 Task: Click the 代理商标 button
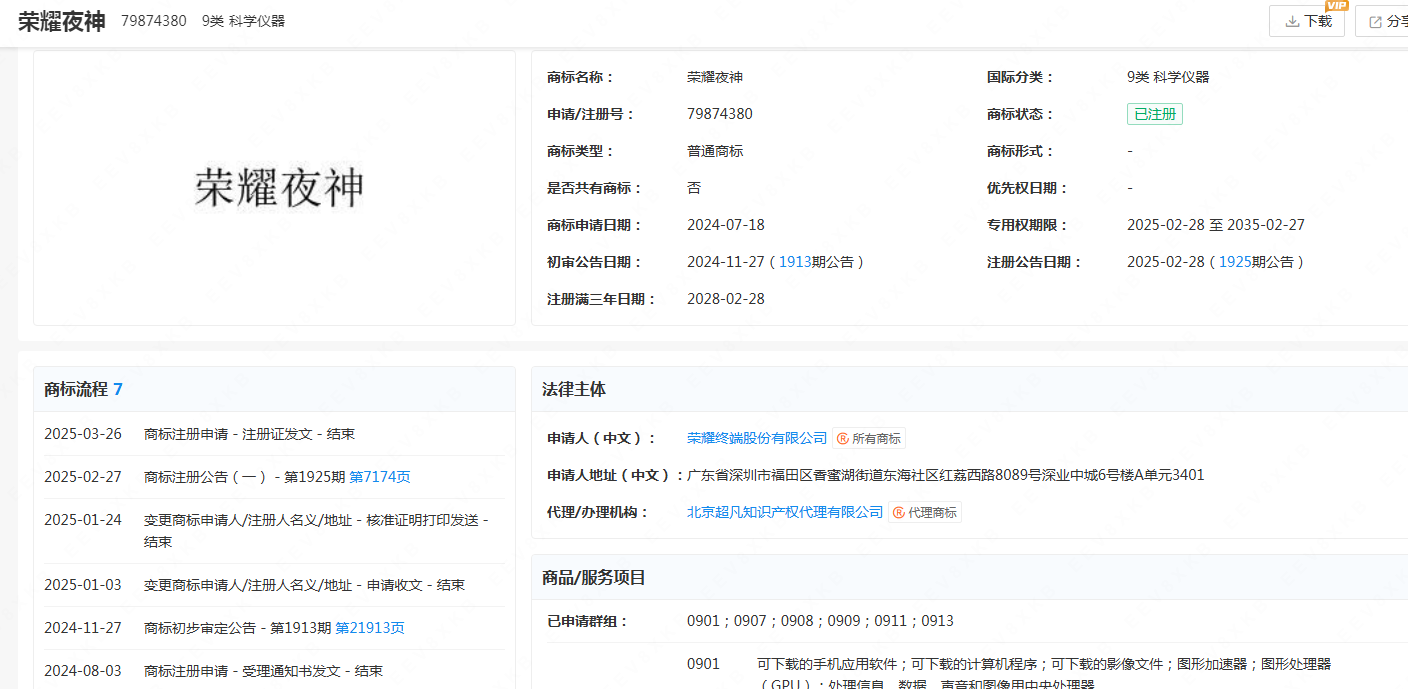[x=925, y=512]
